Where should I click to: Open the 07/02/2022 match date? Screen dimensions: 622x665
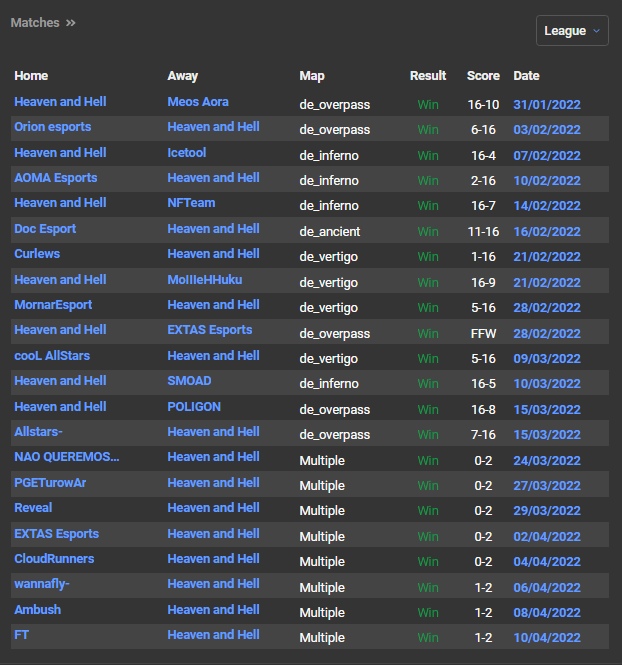547,155
